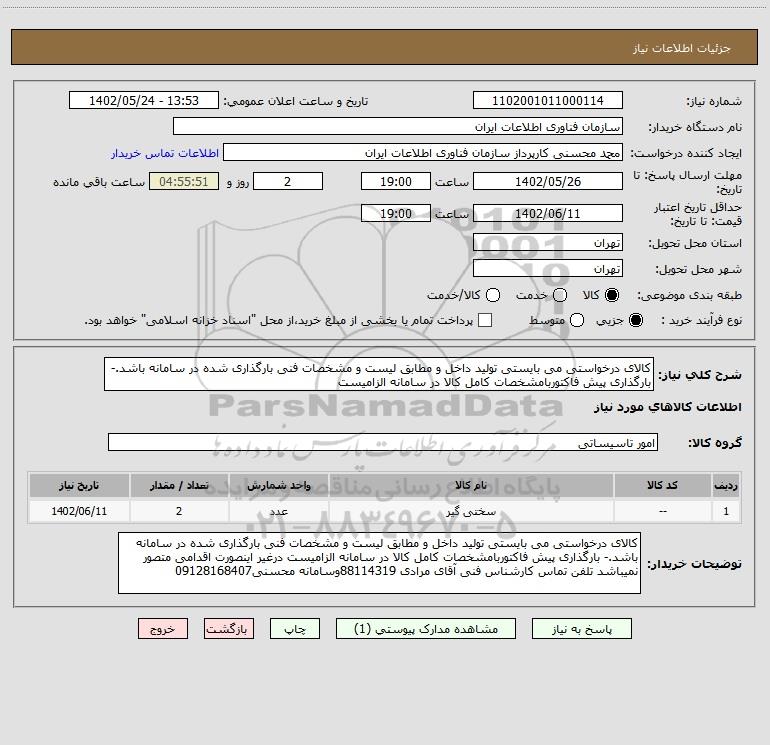The height and width of the screenshot is (745, 770).
Task: Click the ردیف column header
Action: pos(726,486)
